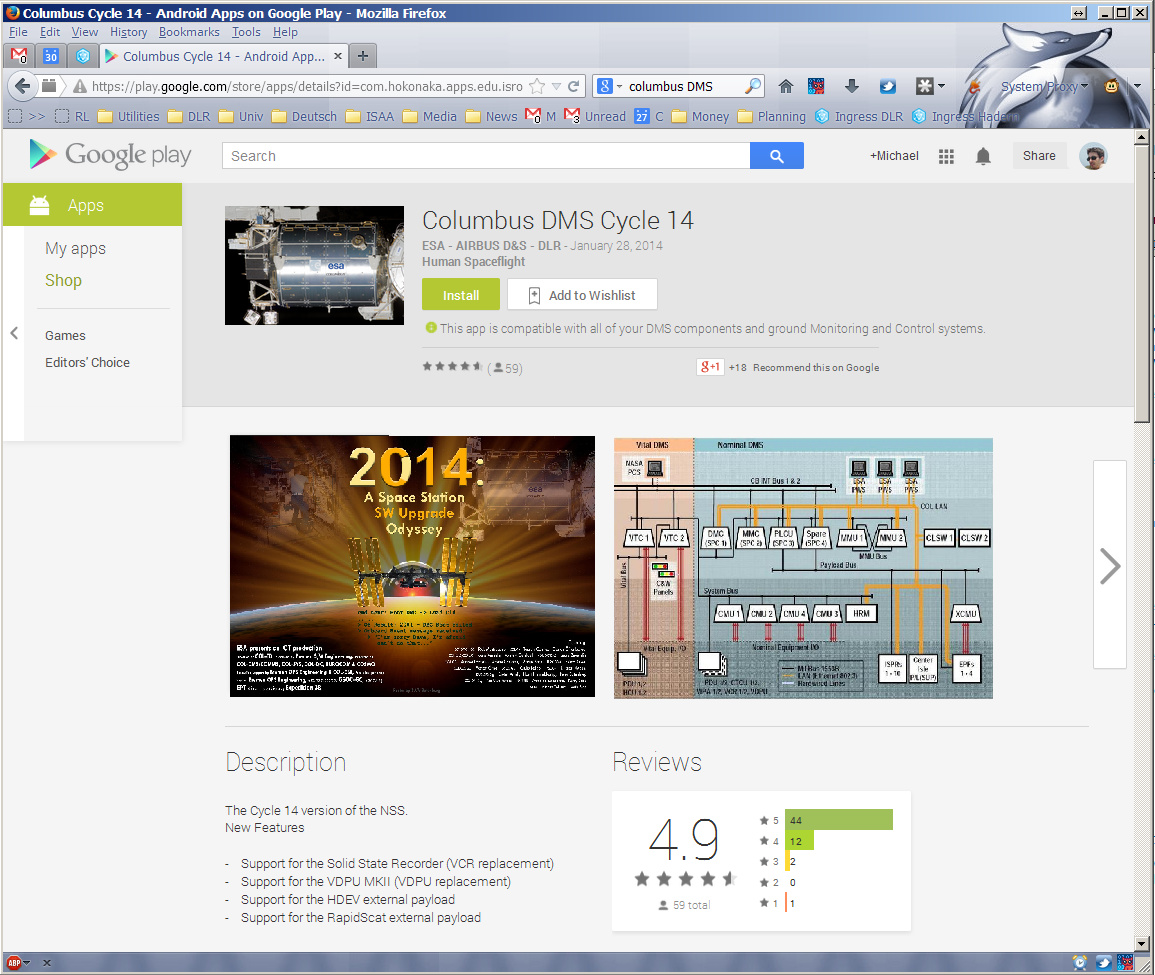1155x975 pixels.
Task: Click the blue search magnifier button
Action: [777, 156]
